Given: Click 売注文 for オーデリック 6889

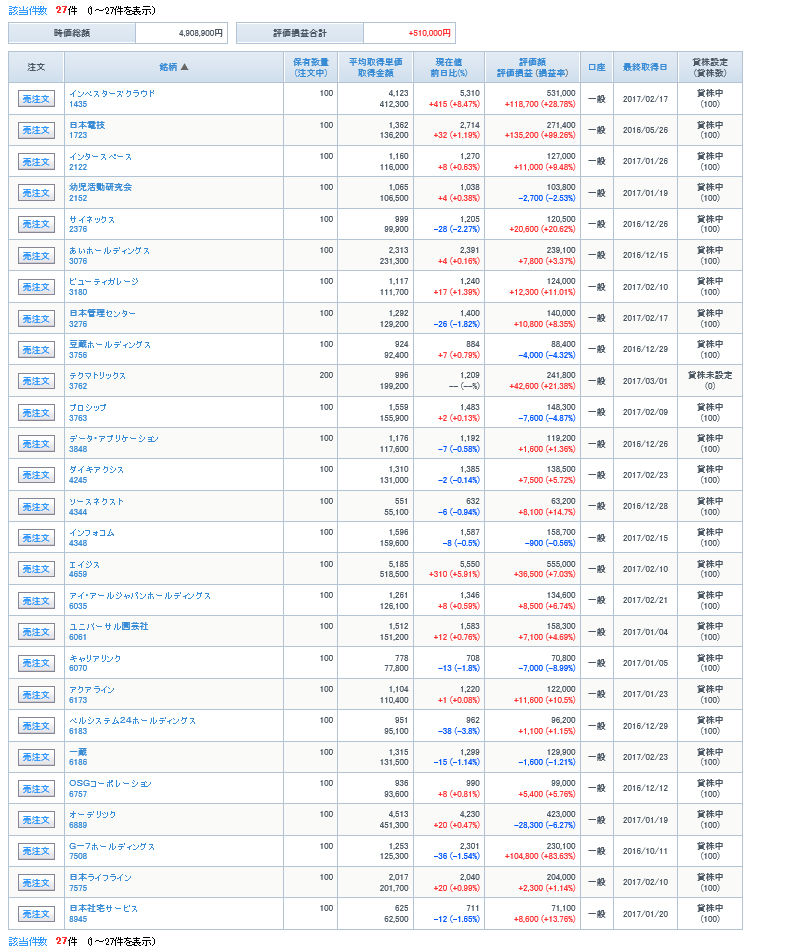Looking at the screenshot, I should (36, 820).
